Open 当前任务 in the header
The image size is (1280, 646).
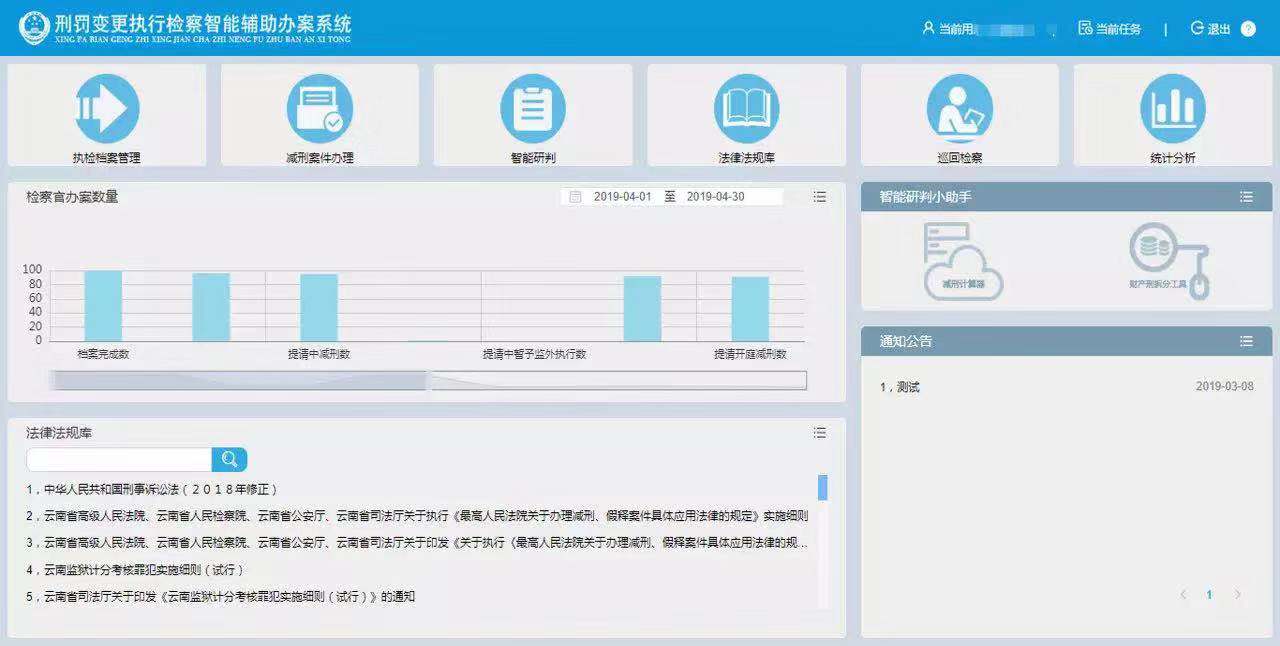(x=1109, y=29)
